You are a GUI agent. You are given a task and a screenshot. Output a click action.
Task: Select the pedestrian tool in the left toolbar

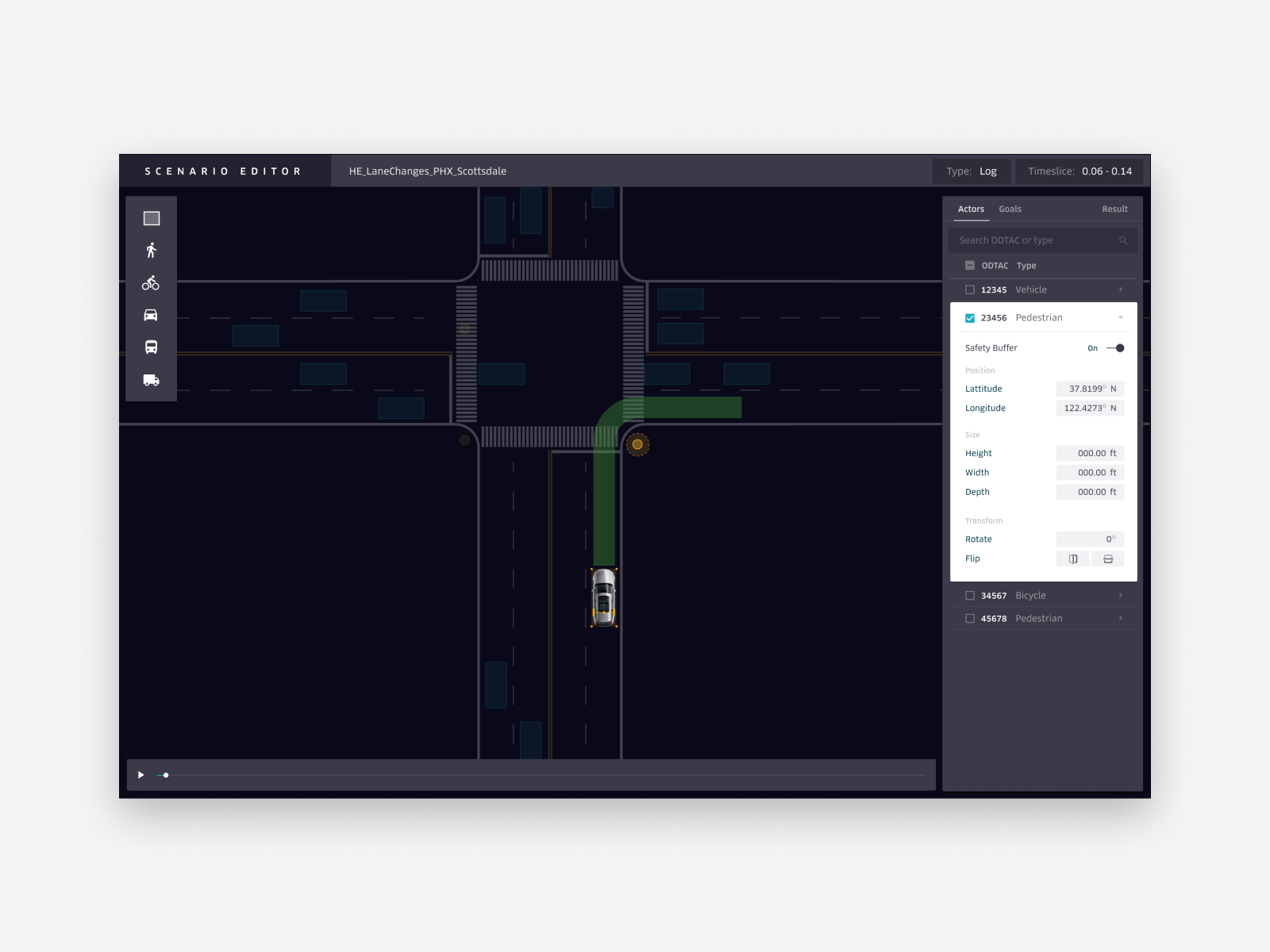(x=151, y=250)
